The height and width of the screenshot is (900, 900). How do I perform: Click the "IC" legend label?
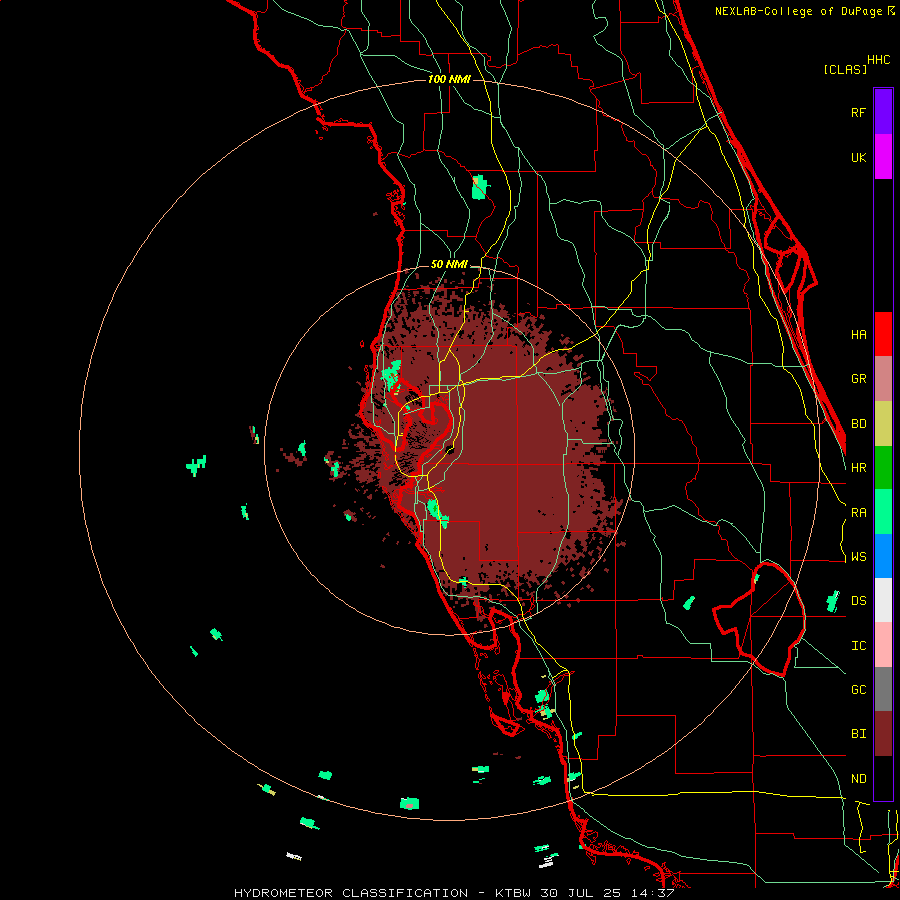[x=859, y=646]
